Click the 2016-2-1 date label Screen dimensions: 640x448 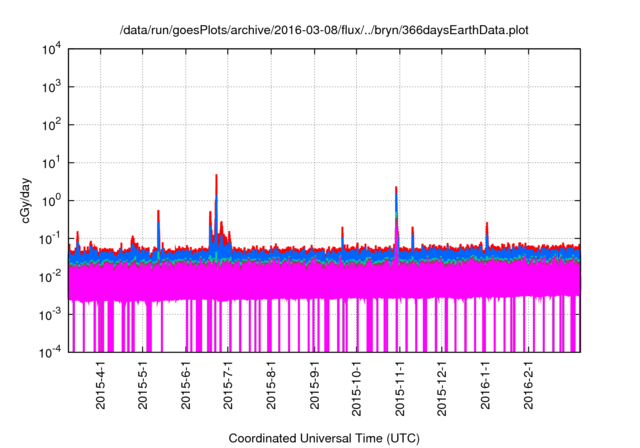tap(528, 386)
